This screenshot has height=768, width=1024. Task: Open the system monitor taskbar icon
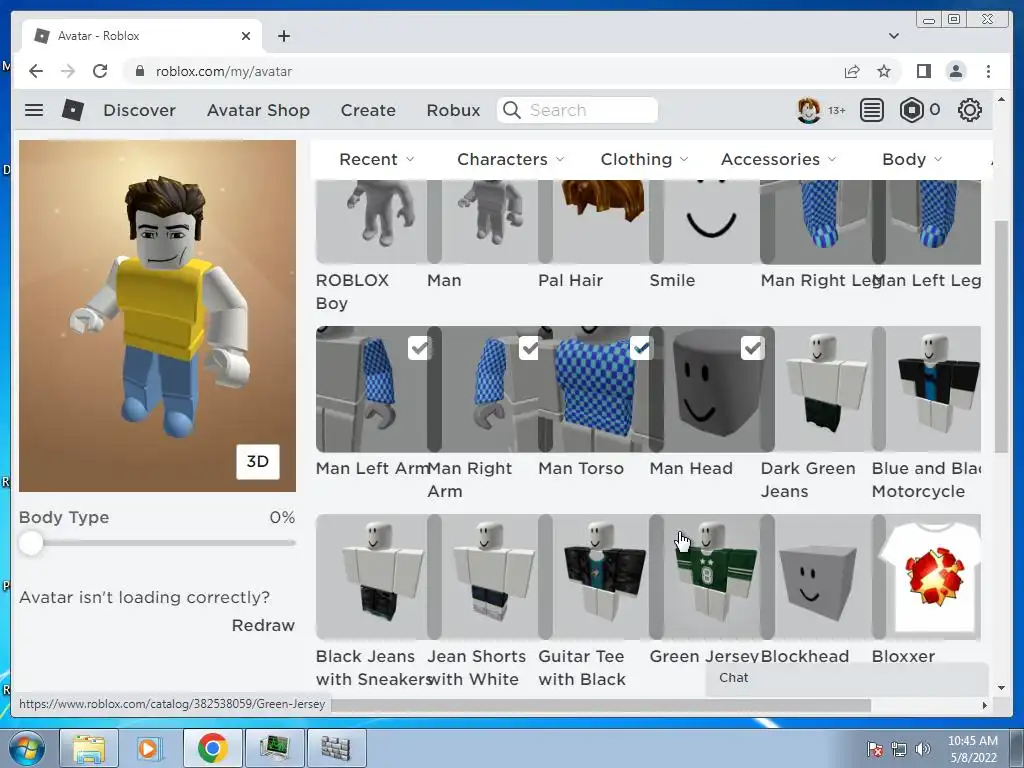275,748
